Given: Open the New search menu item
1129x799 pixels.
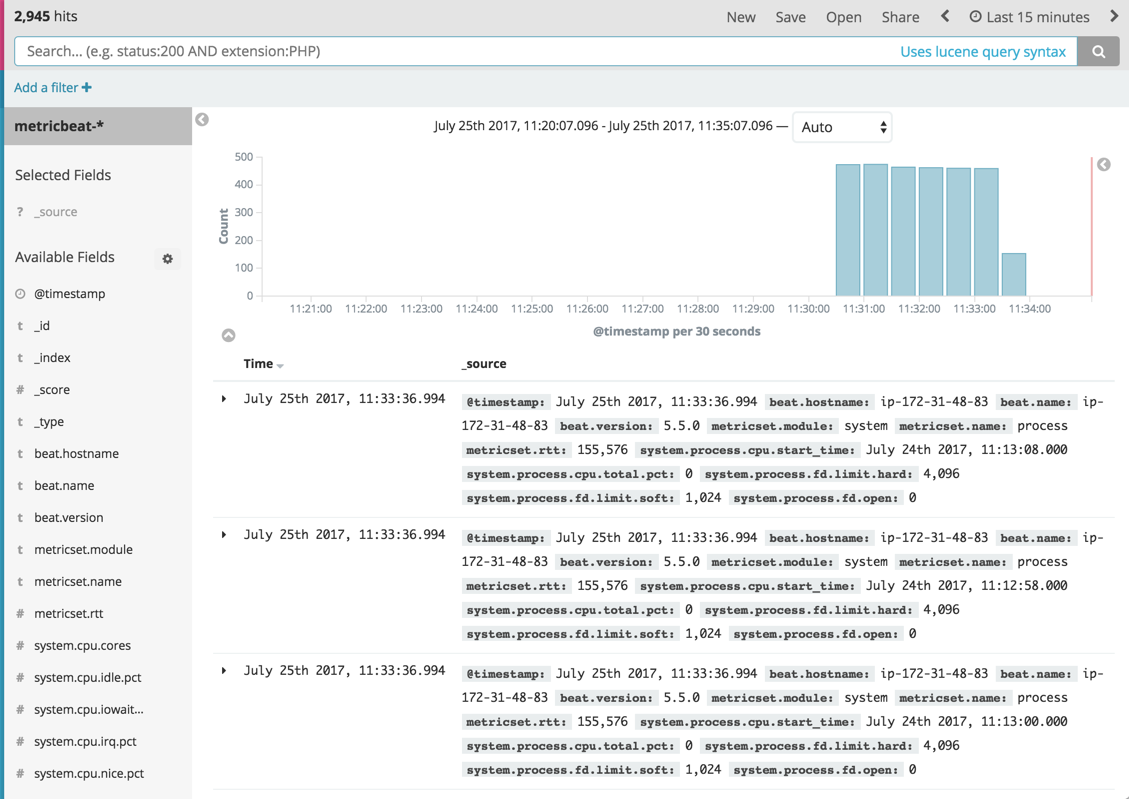Looking at the screenshot, I should tap(741, 17).
